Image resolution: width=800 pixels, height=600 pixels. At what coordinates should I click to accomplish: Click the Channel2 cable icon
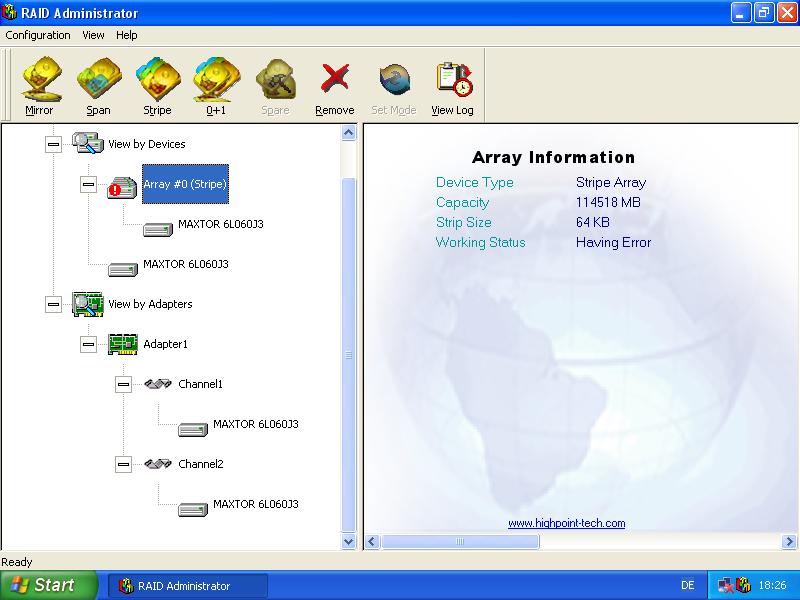(158, 464)
